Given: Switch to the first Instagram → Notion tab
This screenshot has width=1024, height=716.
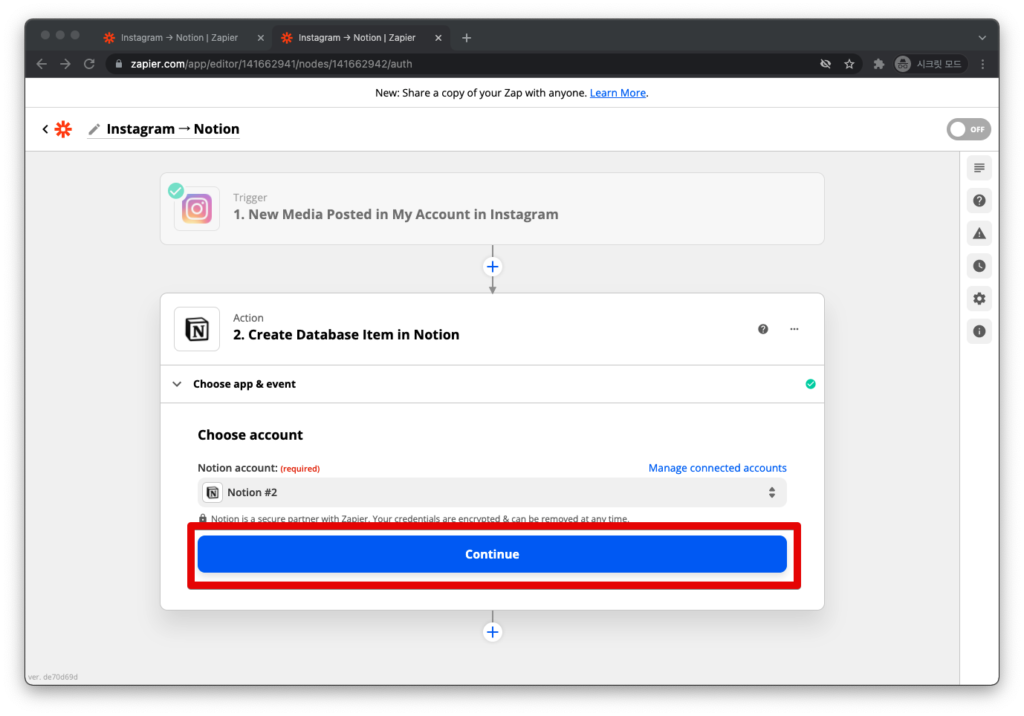Looking at the screenshot, I should (179, 38).
